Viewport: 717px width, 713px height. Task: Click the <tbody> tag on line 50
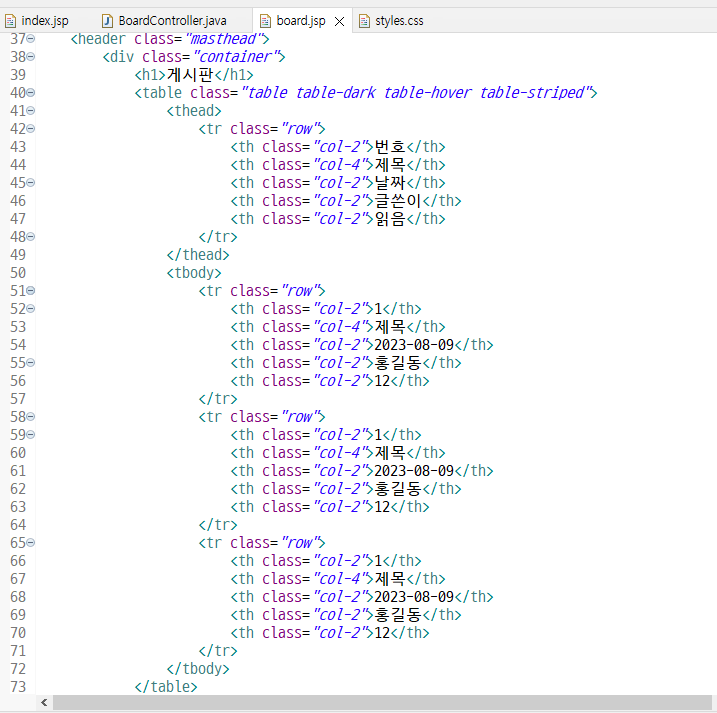pos(194,273)
